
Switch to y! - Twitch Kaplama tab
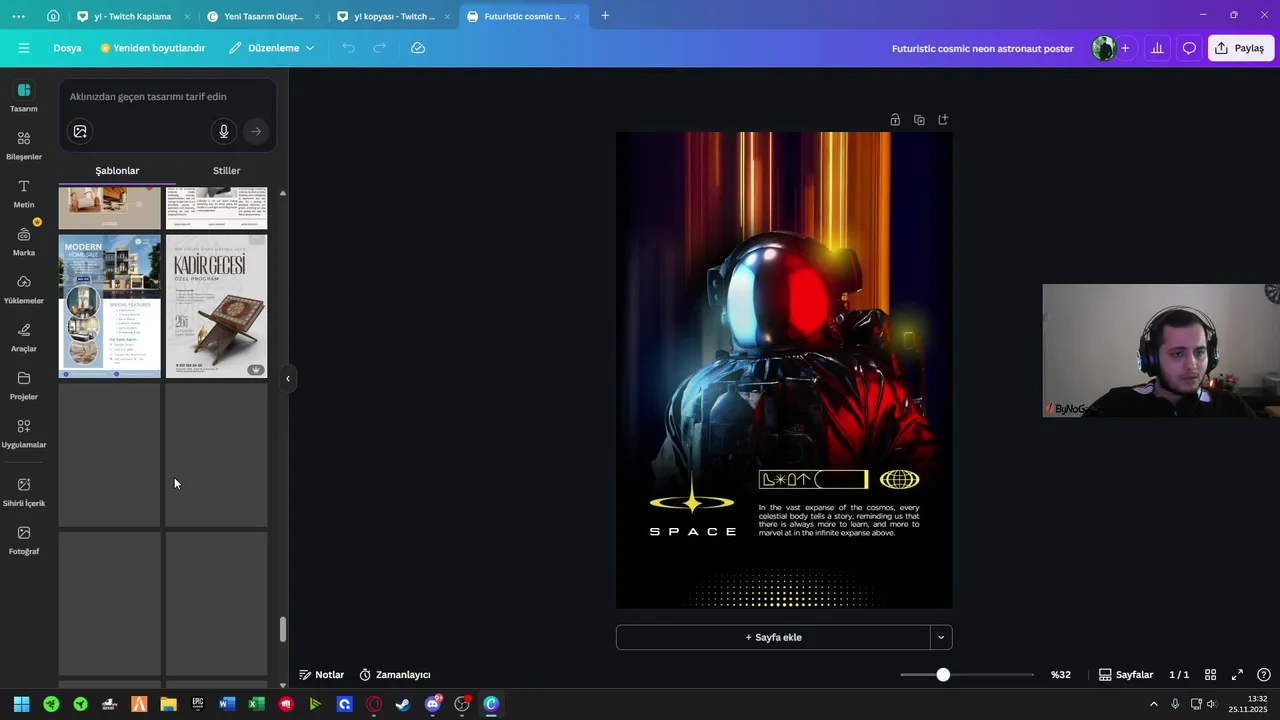coord(132,16)
